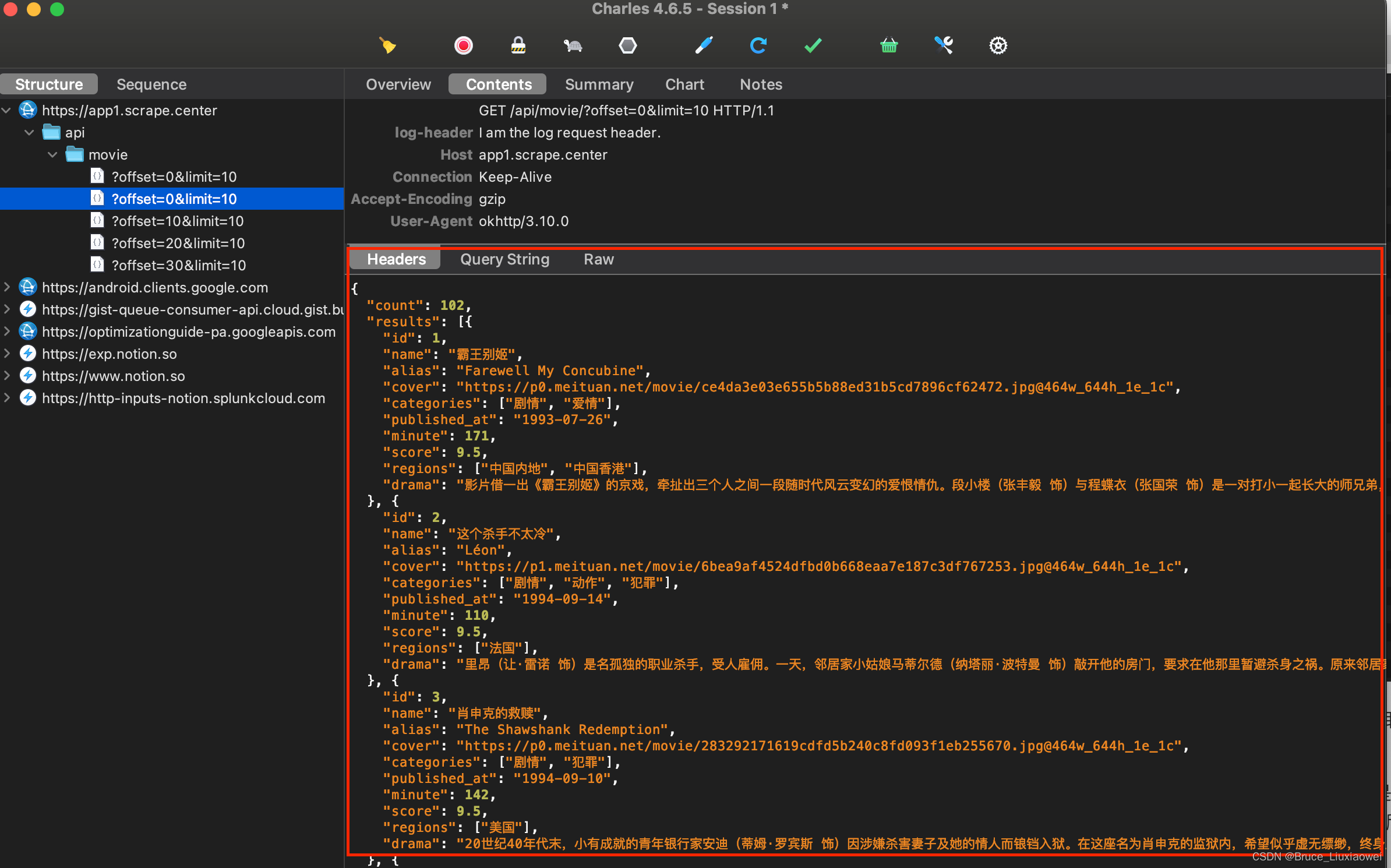Image resolution: width=1391 pixels, height=868 pixels.
Task: Toggle the red record button
Action: coord(463,45)
